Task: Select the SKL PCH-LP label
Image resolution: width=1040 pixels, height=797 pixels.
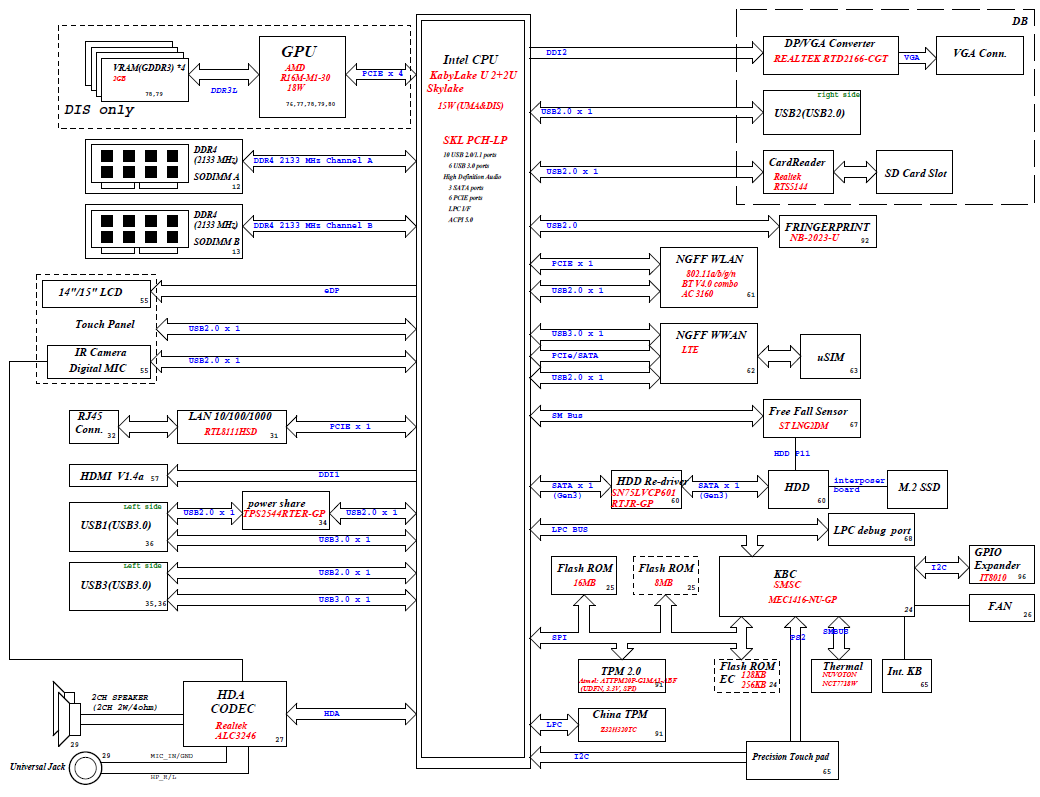Action: coord(475,140)
